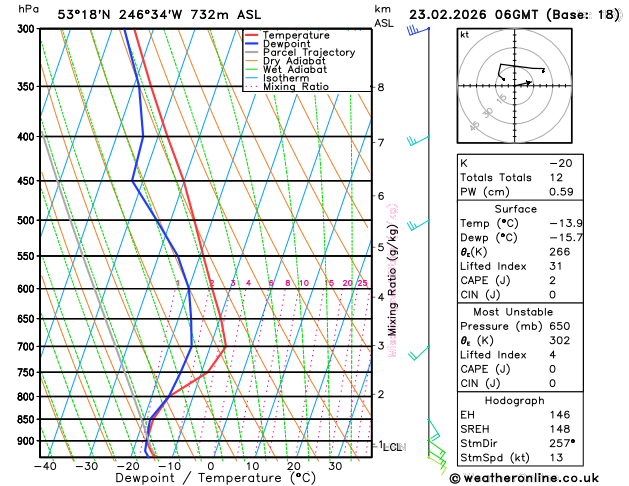This screenshot has height=486, width=629.
Task: Click the wind barb at 500 hPa
Action: click(418, 225)
